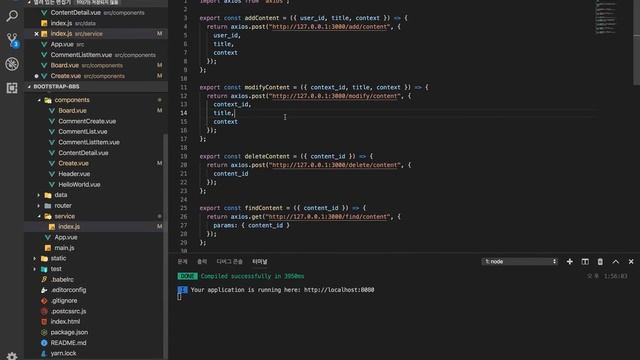640x360 pixels.
Task: Close the open editor index.js src/service
Action: [36, 34]
